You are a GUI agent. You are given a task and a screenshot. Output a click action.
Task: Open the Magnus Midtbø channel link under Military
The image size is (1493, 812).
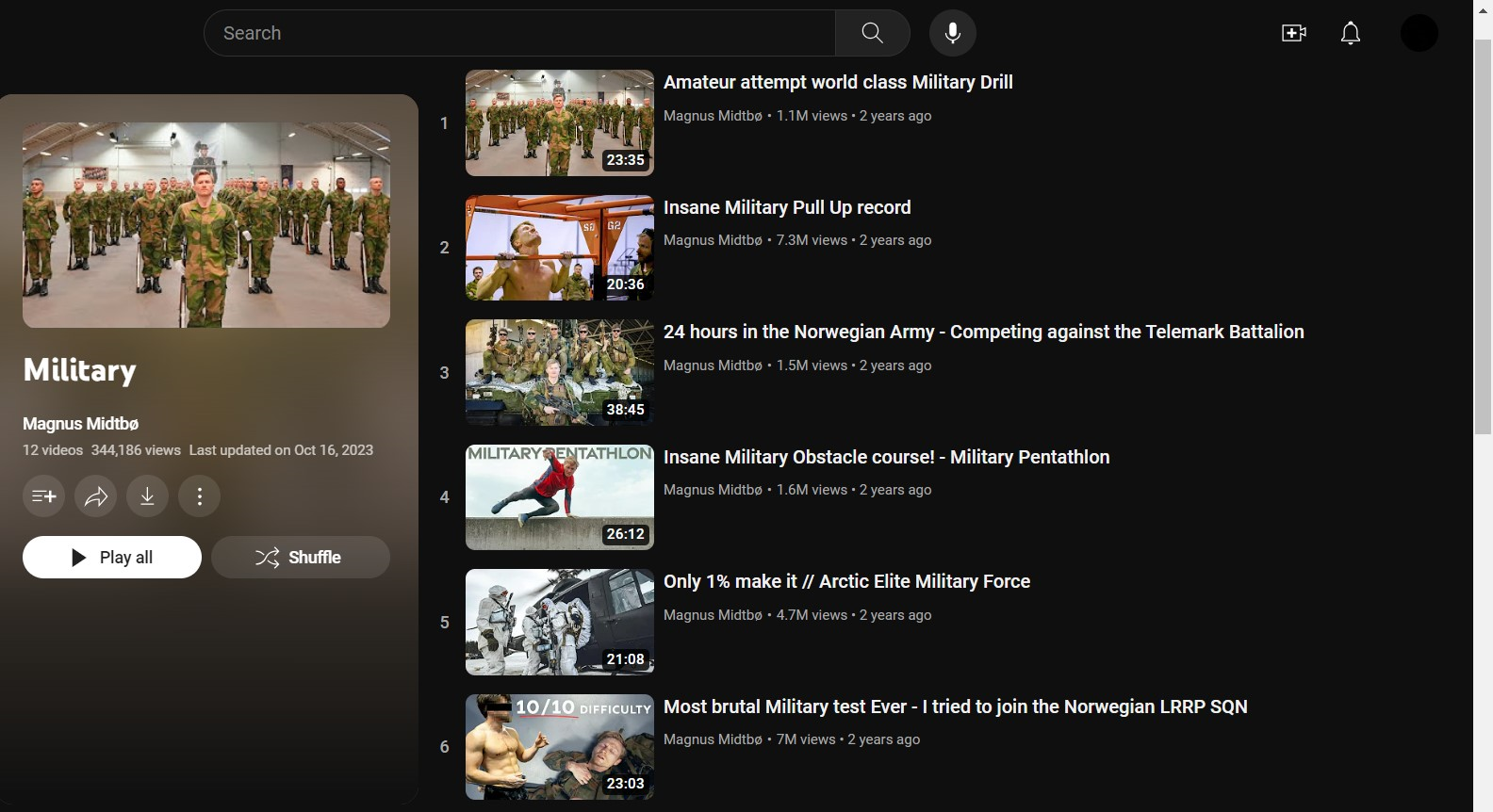[81, 424]
